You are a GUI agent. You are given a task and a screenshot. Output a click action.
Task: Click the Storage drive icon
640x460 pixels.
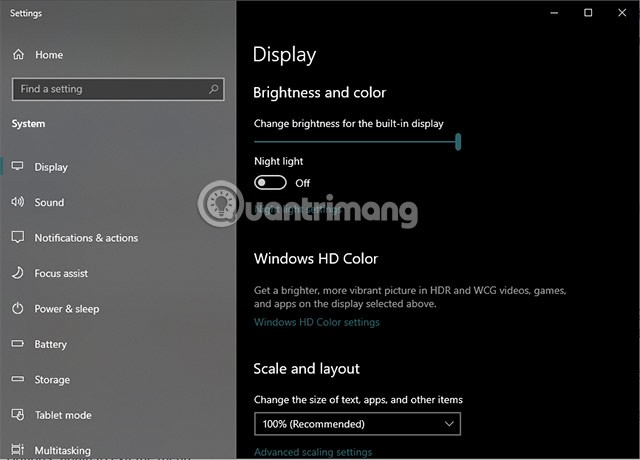pyautogui.click(x=18, y=380)
